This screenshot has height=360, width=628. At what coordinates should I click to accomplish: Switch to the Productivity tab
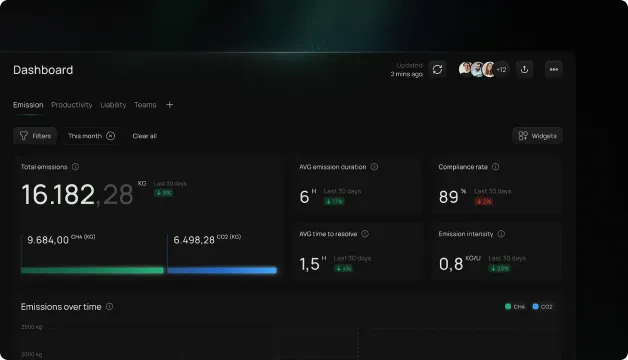click(72, 105)
